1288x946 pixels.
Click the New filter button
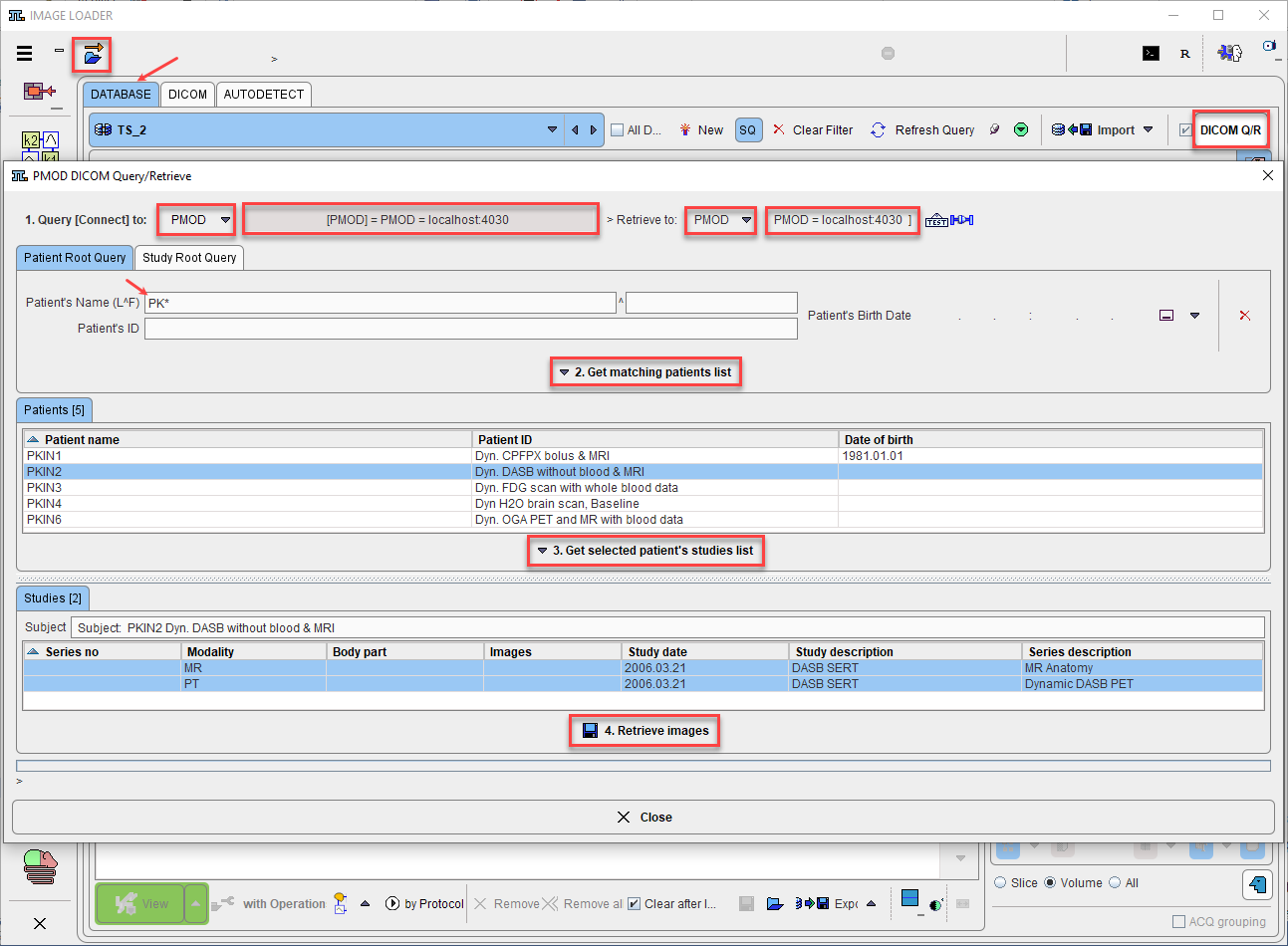(x=701, y=130)
